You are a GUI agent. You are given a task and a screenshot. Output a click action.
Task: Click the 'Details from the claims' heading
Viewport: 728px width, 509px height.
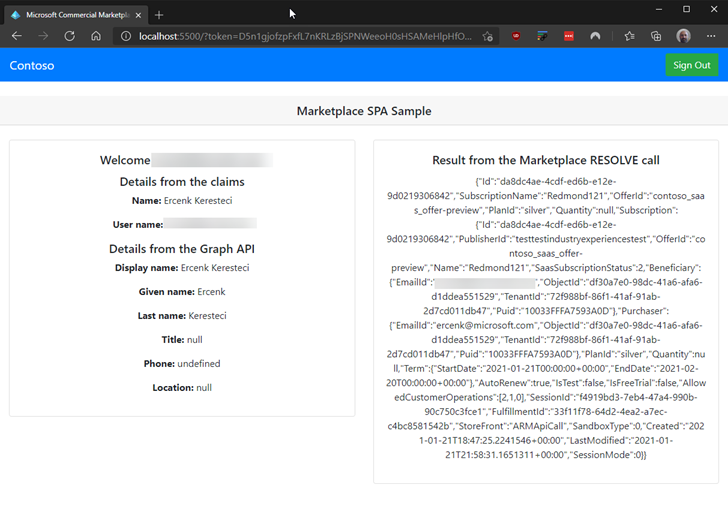click(182, 182)
